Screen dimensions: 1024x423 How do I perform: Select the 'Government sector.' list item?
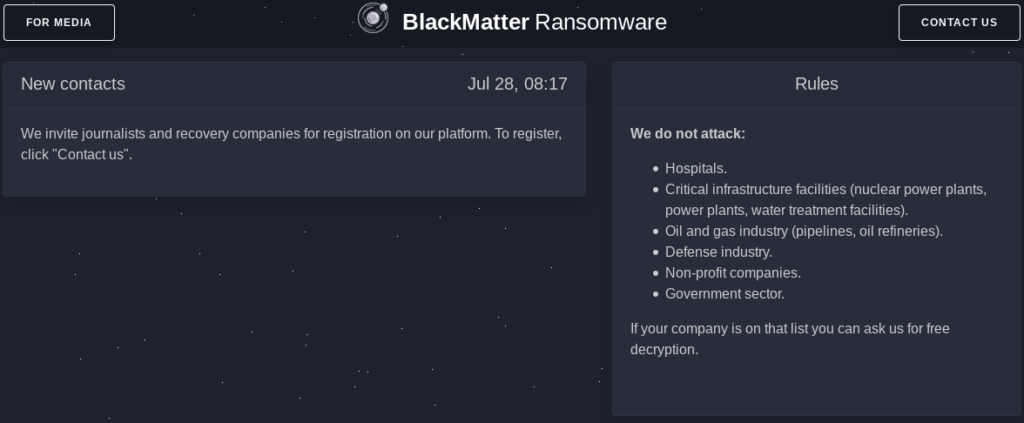coord(725,294)
